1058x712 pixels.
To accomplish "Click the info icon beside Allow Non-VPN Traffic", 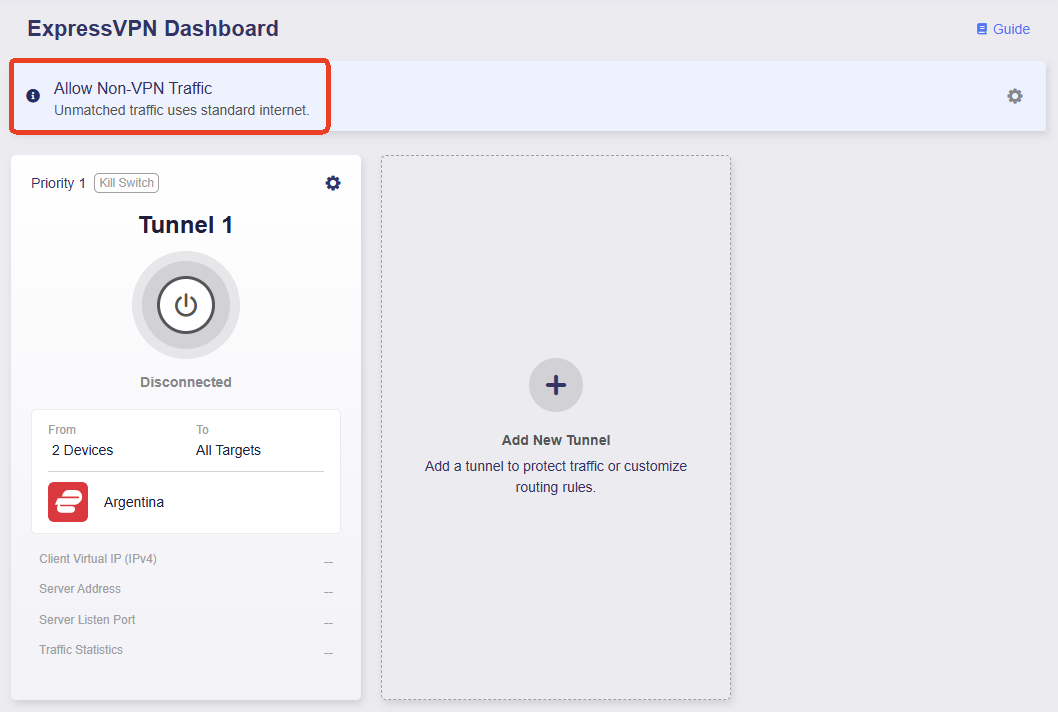I will (x=33, y=96).
